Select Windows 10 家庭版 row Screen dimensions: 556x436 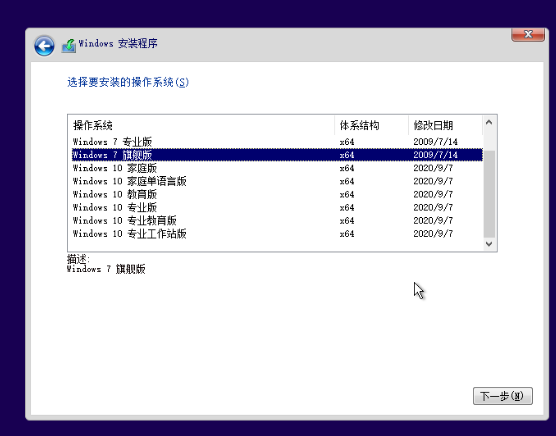[277, 168]
